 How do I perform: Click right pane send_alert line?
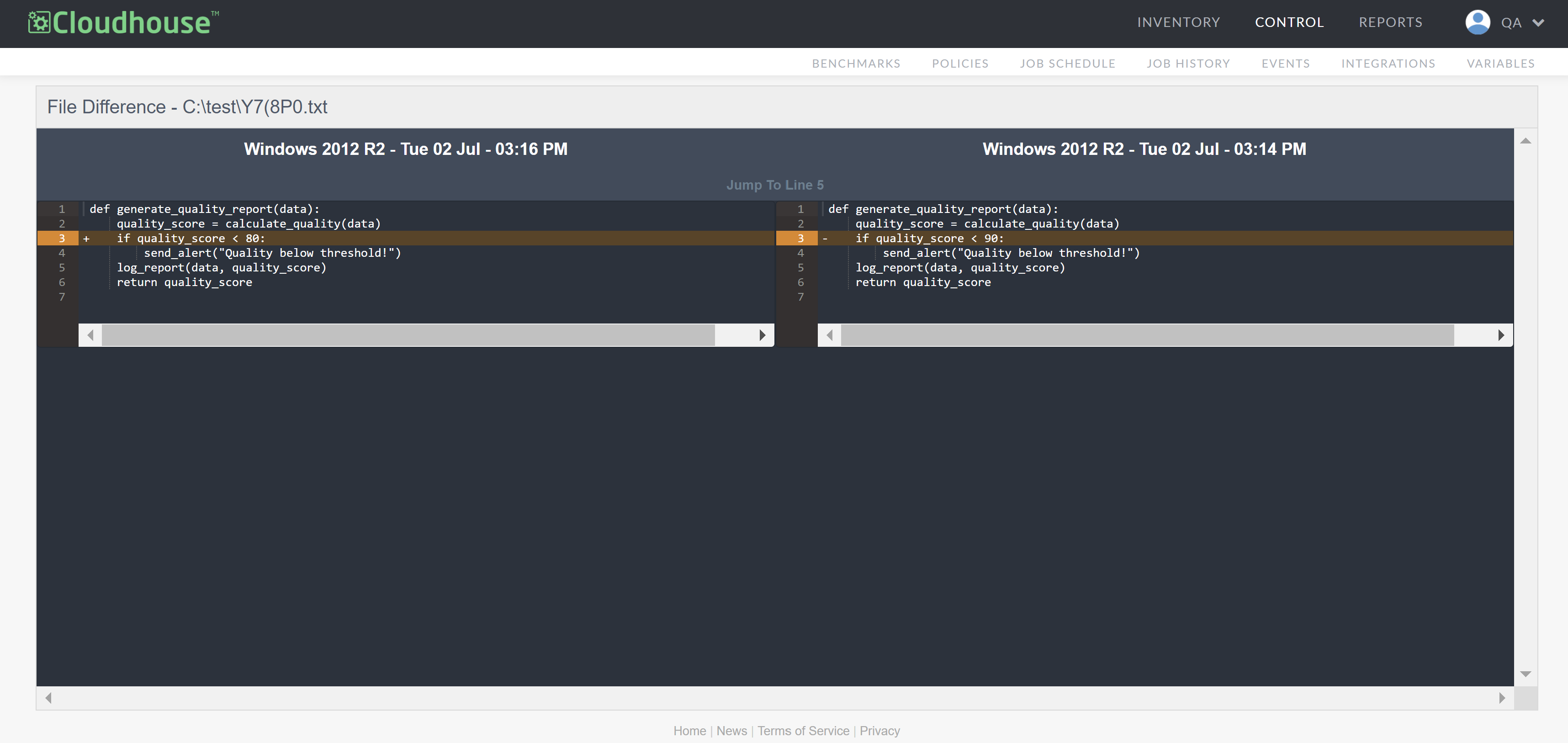click(x=1011, y=253)
